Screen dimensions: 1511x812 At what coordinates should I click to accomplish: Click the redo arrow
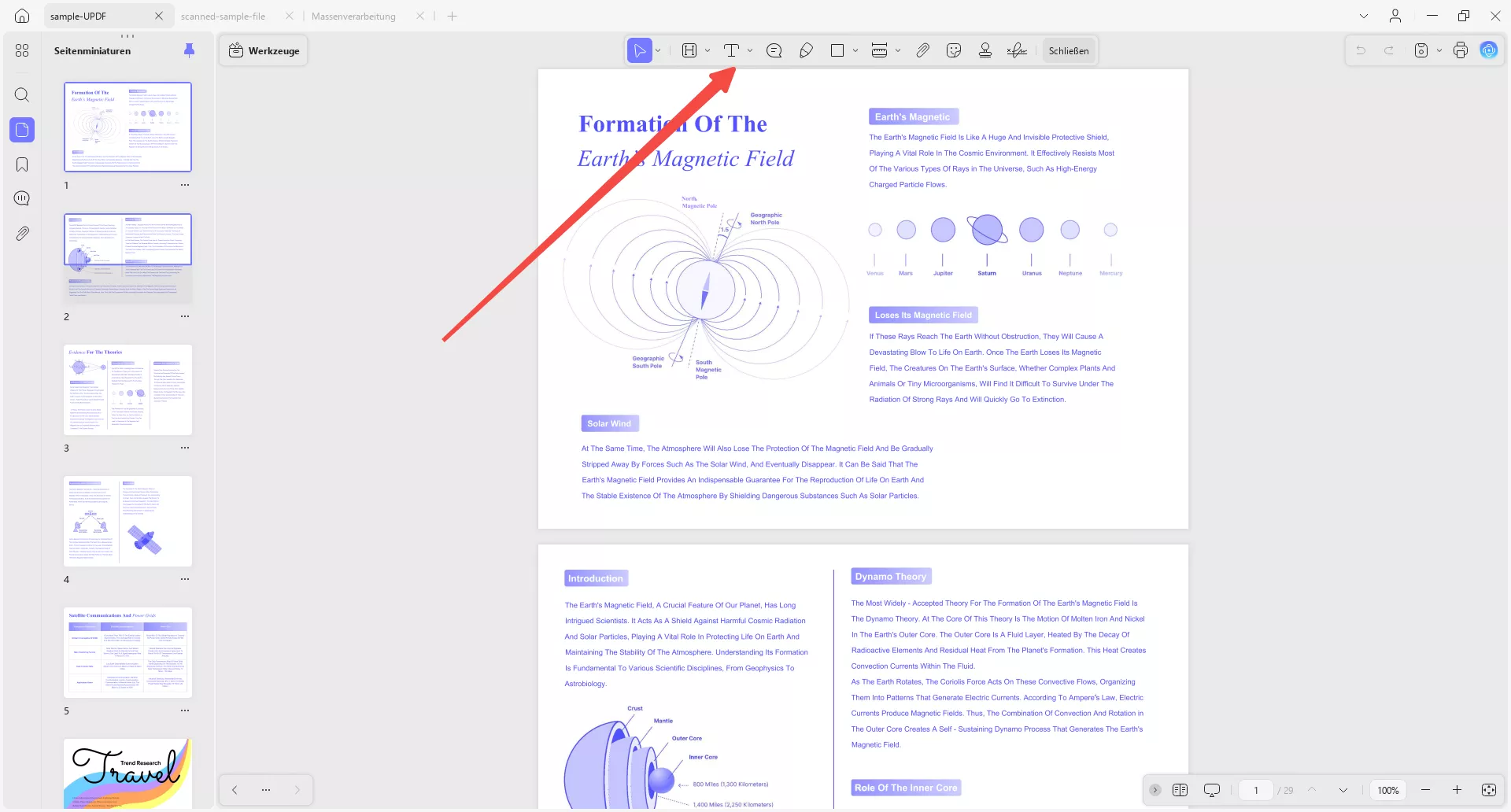[x=1389, y=50]
